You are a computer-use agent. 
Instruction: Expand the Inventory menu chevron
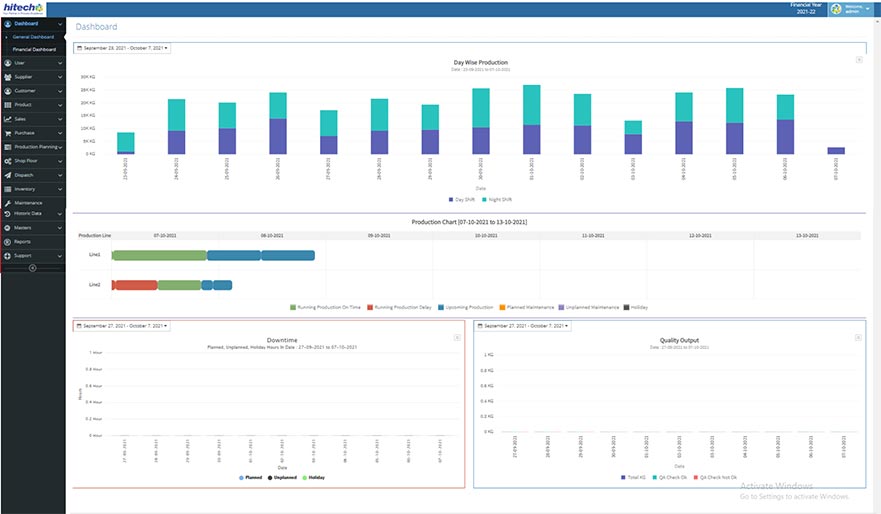[60, 189]
